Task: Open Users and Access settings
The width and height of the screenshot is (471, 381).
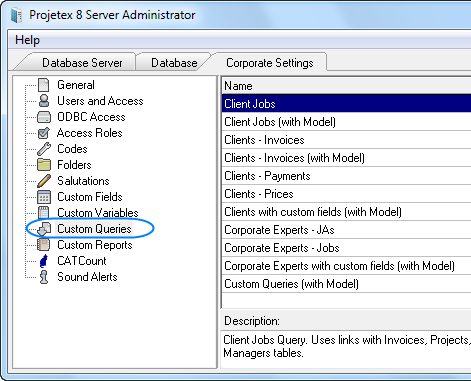Action: pyautogui.click(x=100, y=101)
